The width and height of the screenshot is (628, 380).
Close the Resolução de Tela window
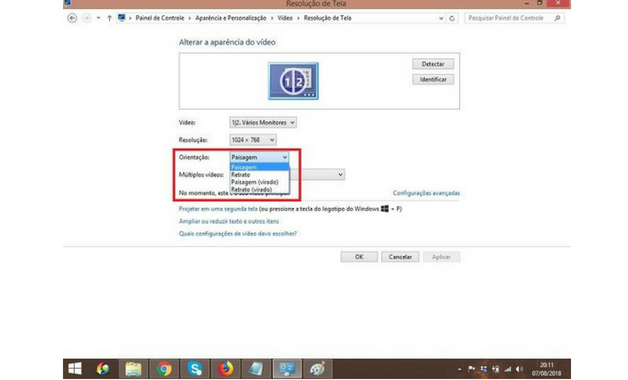tap(558, 3)
